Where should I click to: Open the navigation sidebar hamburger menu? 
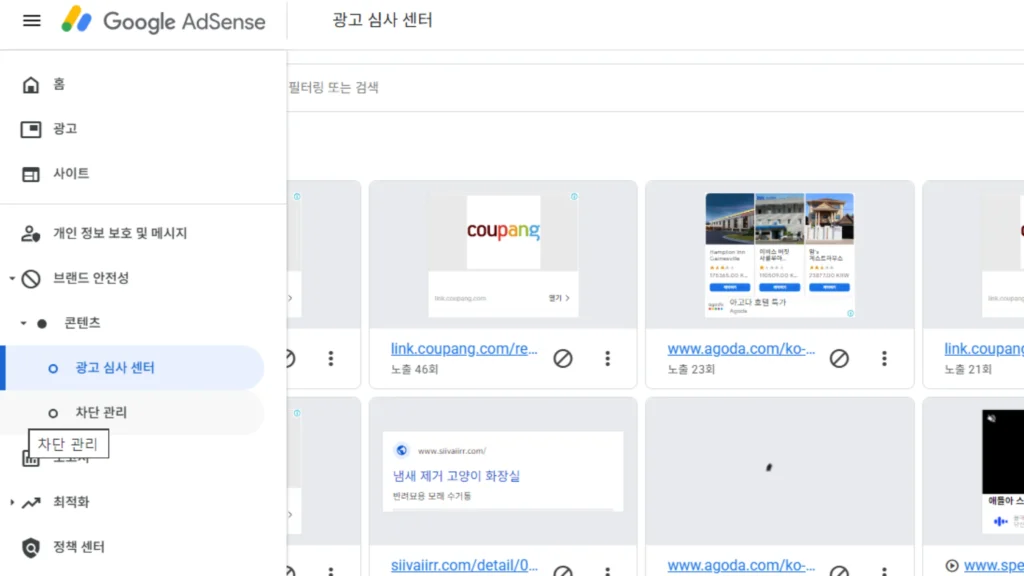click(30, 20)
